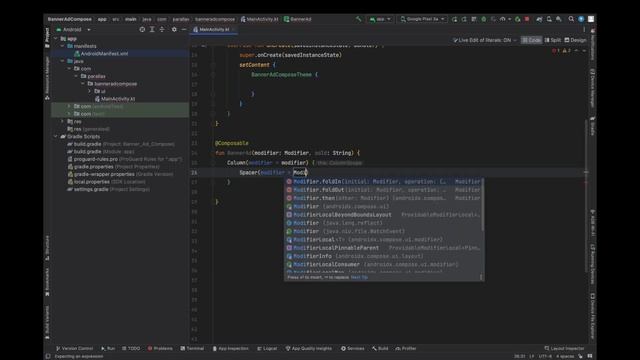Click the blue account avatar icon

point(581,19)
